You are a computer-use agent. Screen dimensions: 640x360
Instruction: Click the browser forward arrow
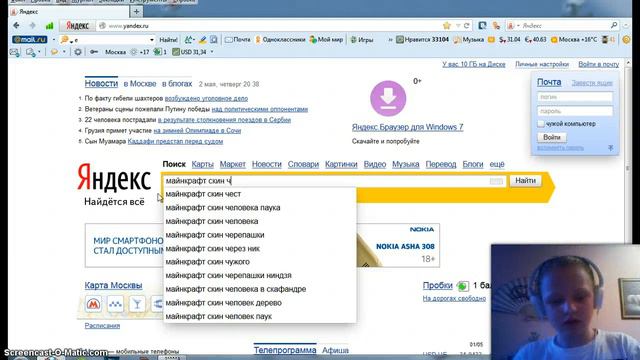(33, 25)
